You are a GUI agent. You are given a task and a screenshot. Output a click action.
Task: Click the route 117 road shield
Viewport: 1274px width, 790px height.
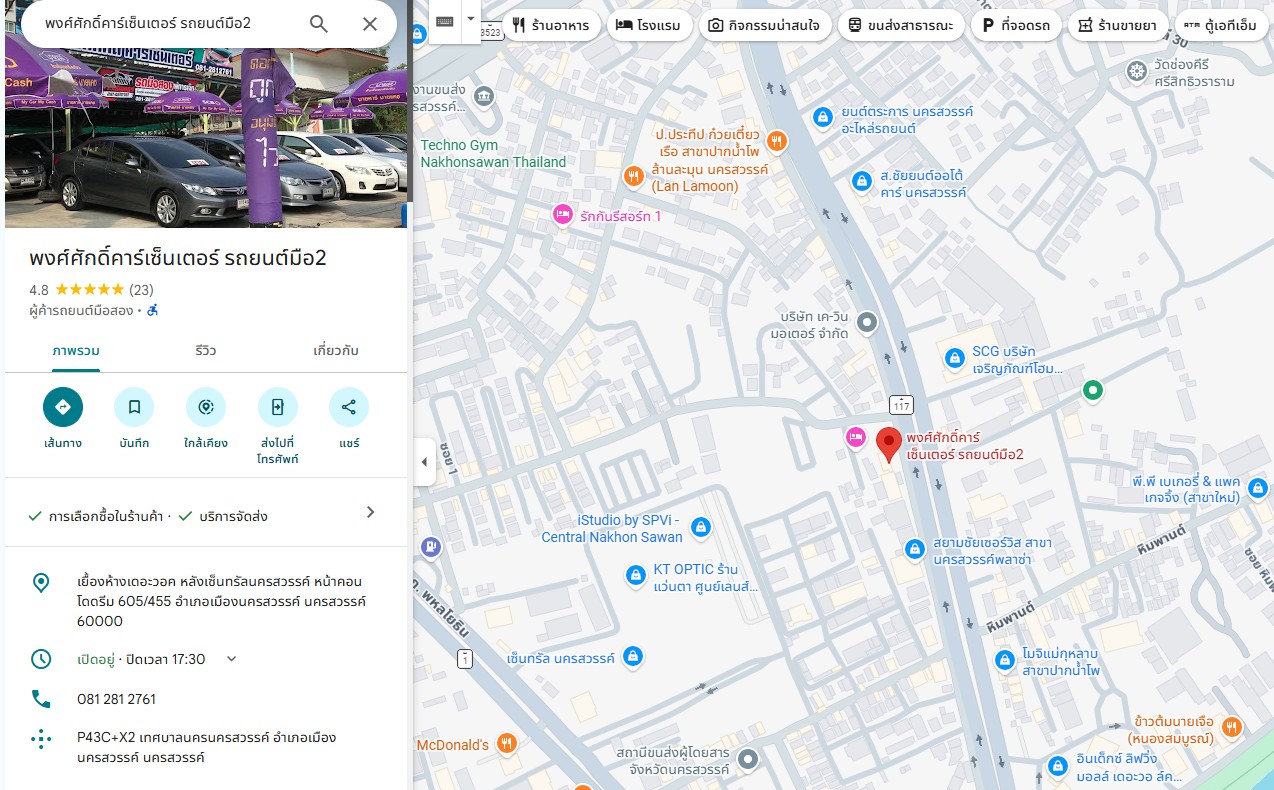click(x=901, y=405)
